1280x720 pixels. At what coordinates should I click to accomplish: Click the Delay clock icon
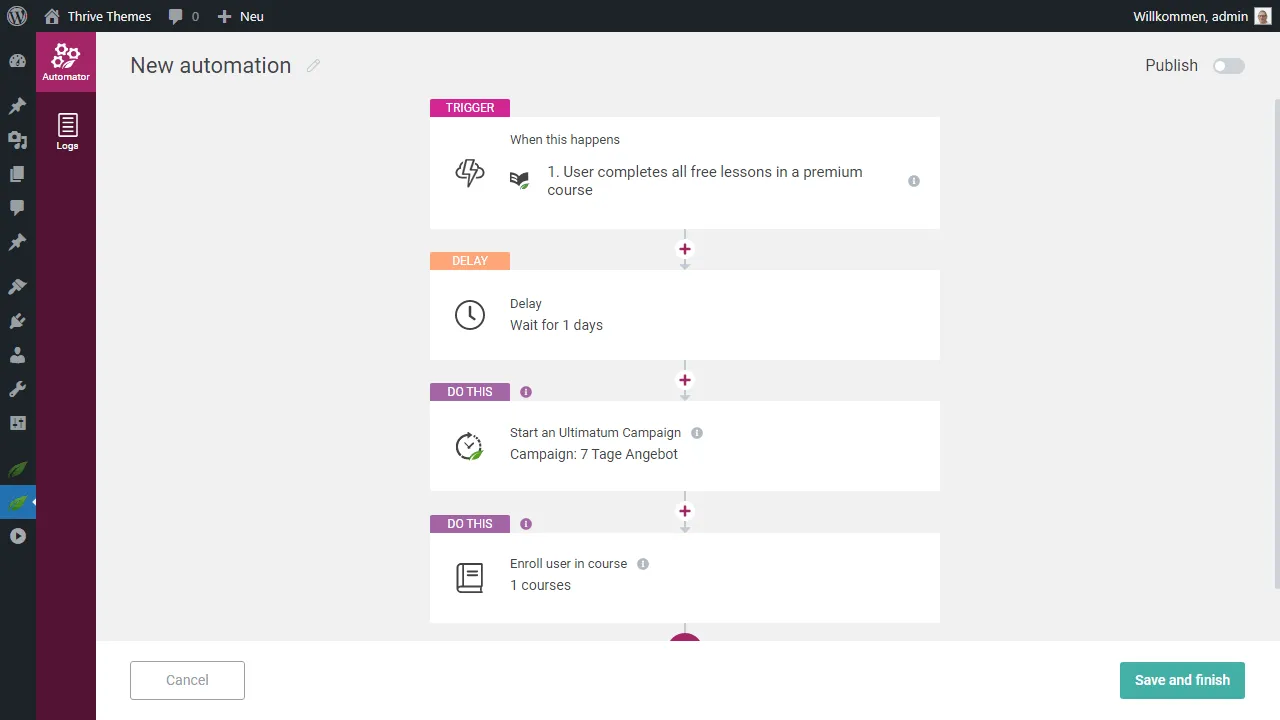tap(470, 315)
